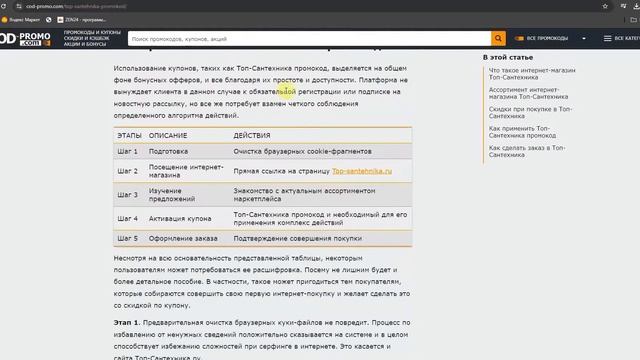
Task: Open the hamburger icon for Все категории
Action: 607,38
